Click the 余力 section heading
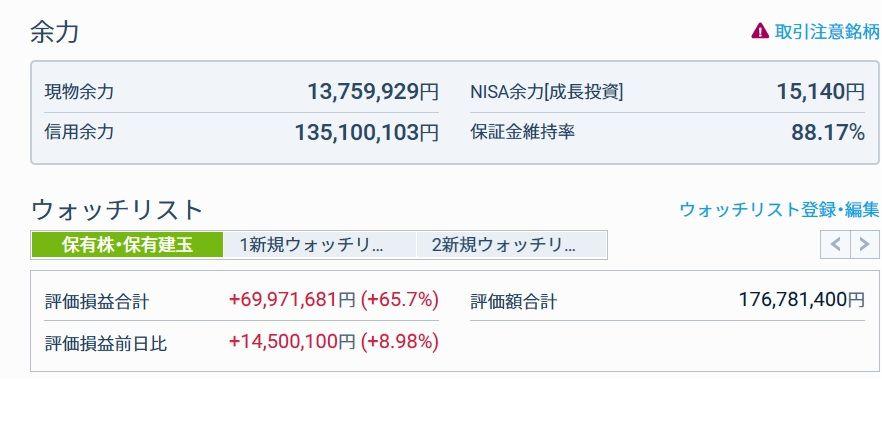 pyautogui.click(x=55, y=32)
